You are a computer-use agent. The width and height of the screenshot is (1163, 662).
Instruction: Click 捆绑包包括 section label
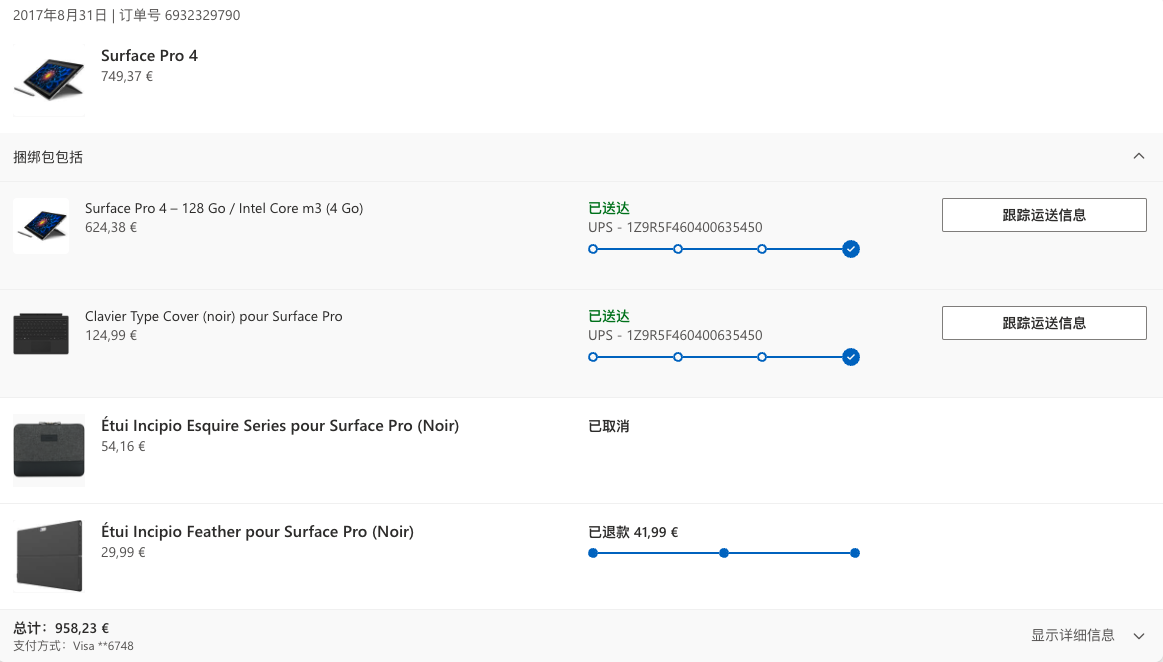[48, 157]
